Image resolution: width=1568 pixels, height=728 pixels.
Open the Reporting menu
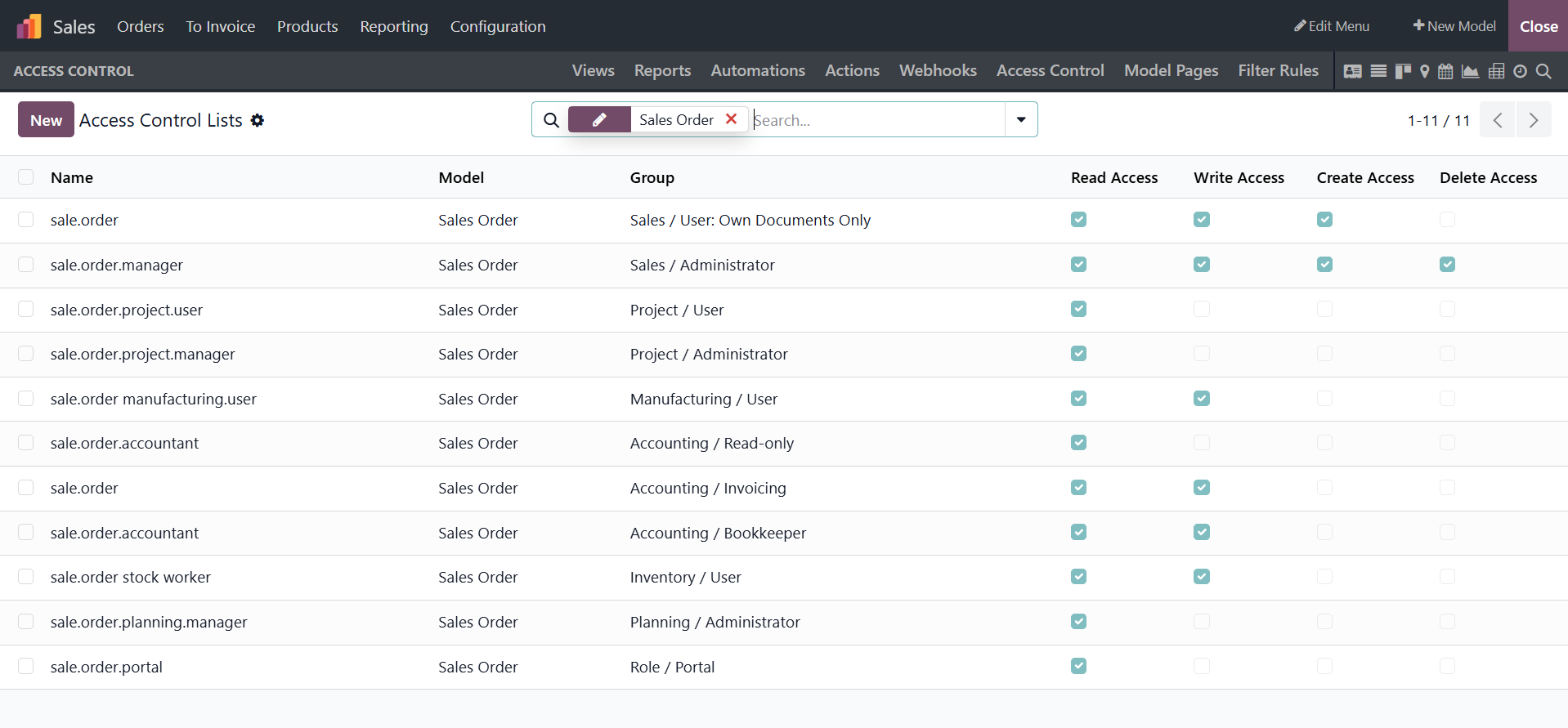393,26
